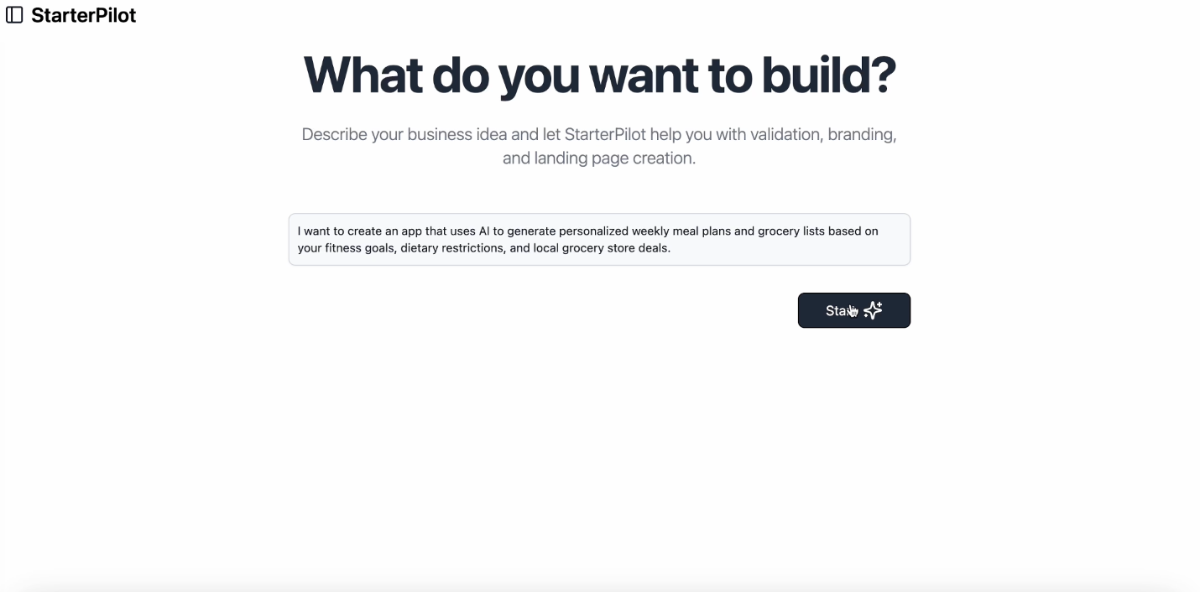Toggle the sidebar panel icon

coord(15,15)
